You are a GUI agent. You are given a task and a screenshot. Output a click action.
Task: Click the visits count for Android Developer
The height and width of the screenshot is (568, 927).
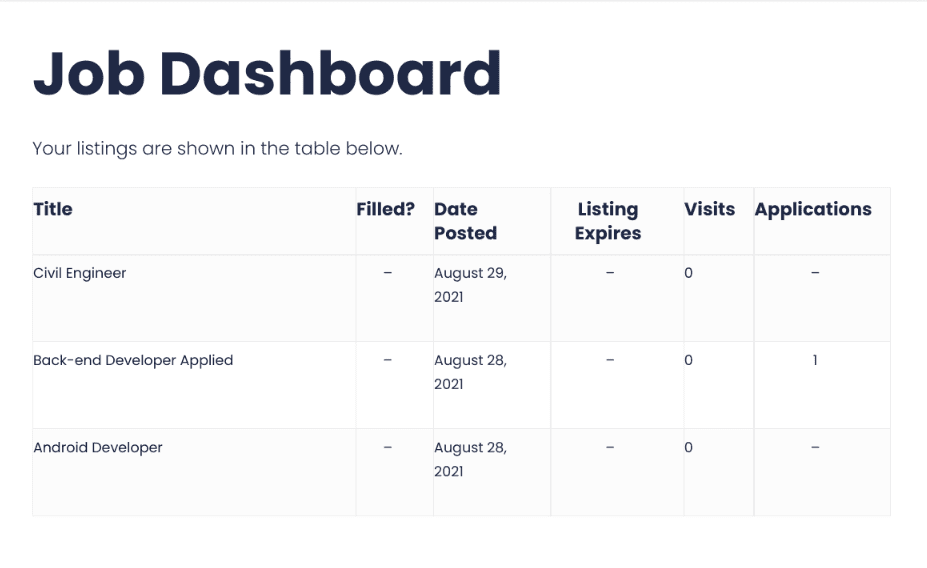(x=689, y=447)
